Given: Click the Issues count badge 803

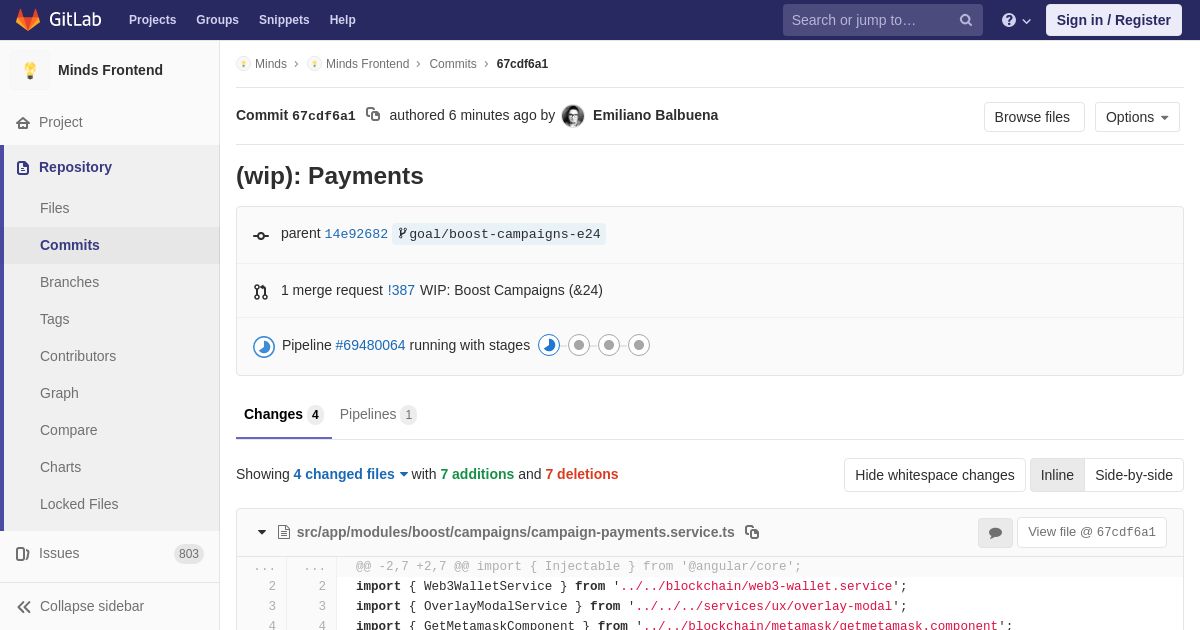Looking at the screenshot, I should click(x=189, y=554).
